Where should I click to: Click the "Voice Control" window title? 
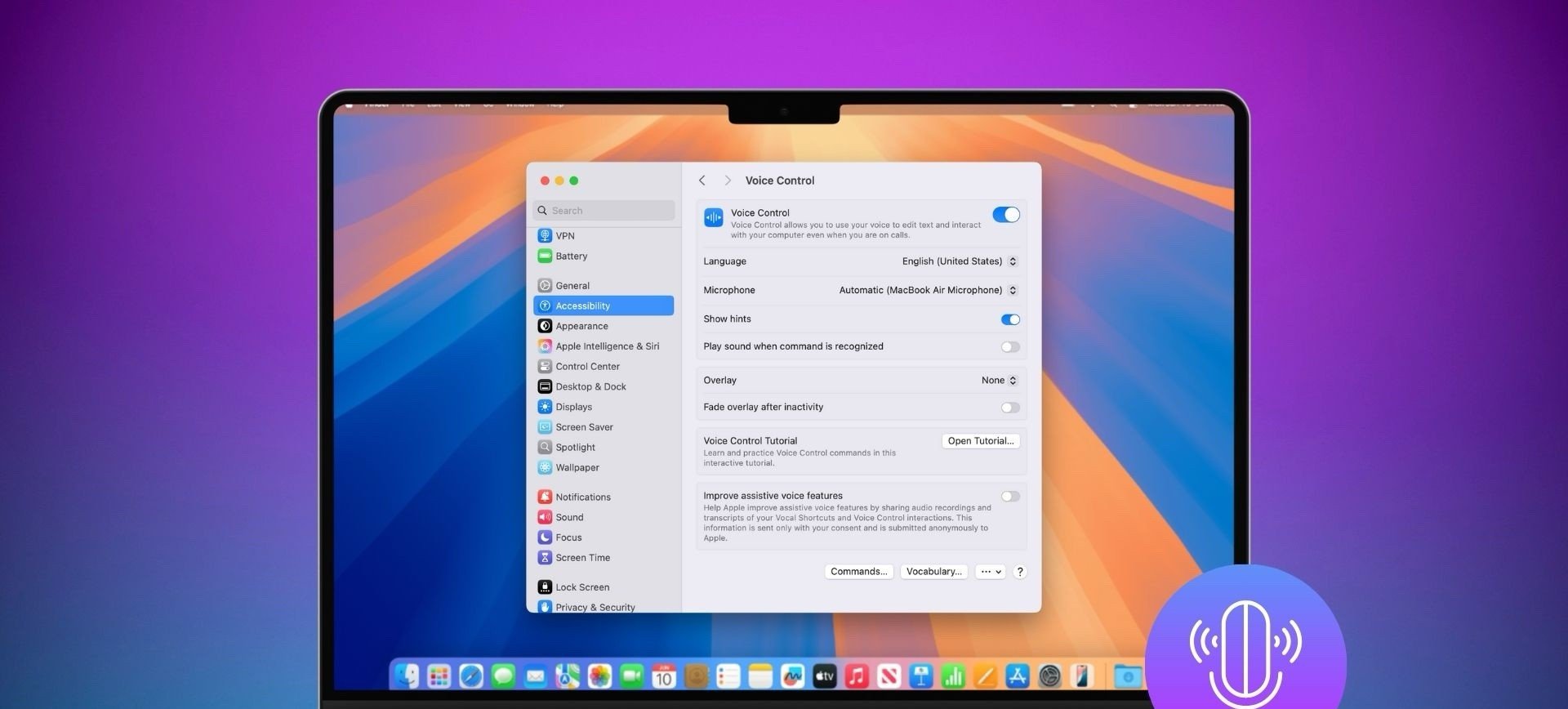coord(780,181)
